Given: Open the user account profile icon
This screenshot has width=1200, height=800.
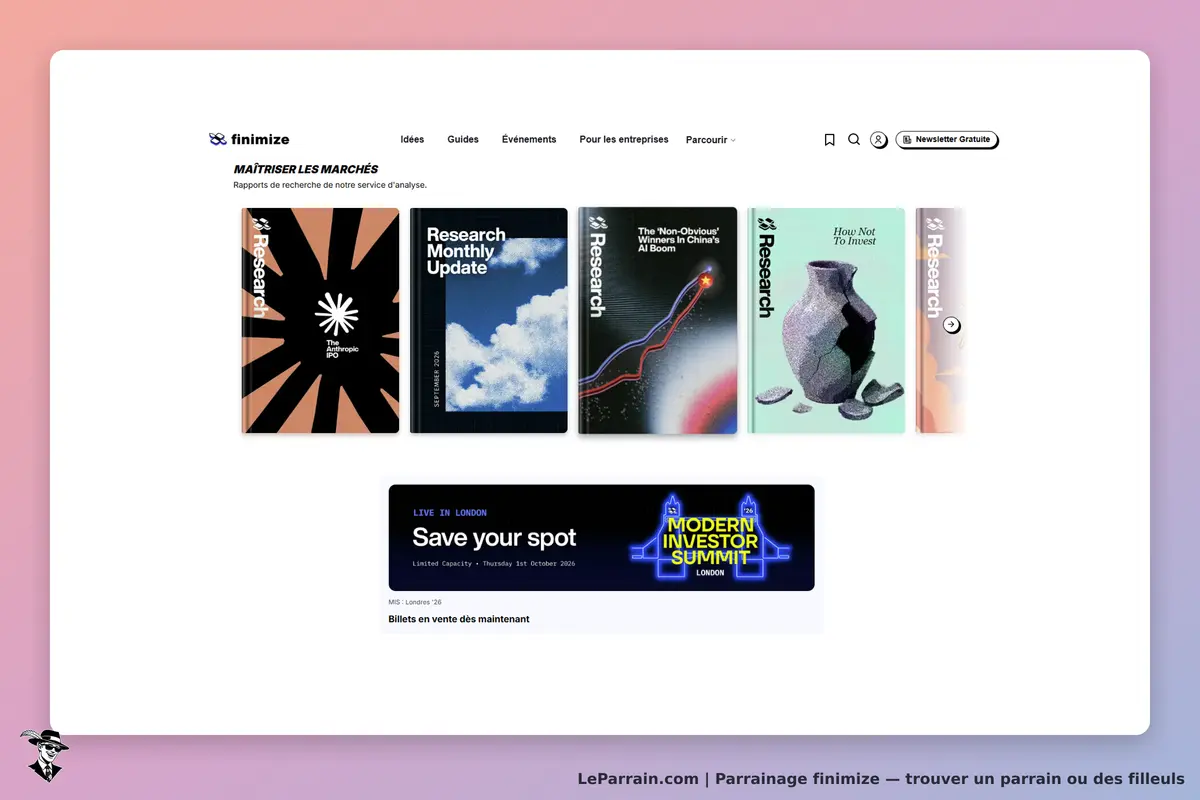Looking at the screenshot, I should click(x=878, y=140).
